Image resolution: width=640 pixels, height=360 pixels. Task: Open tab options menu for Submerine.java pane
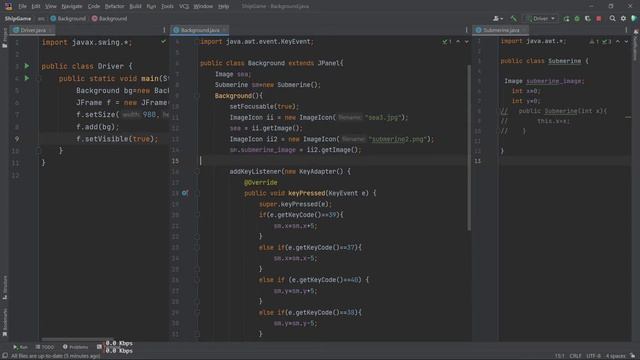click(626, 30)
